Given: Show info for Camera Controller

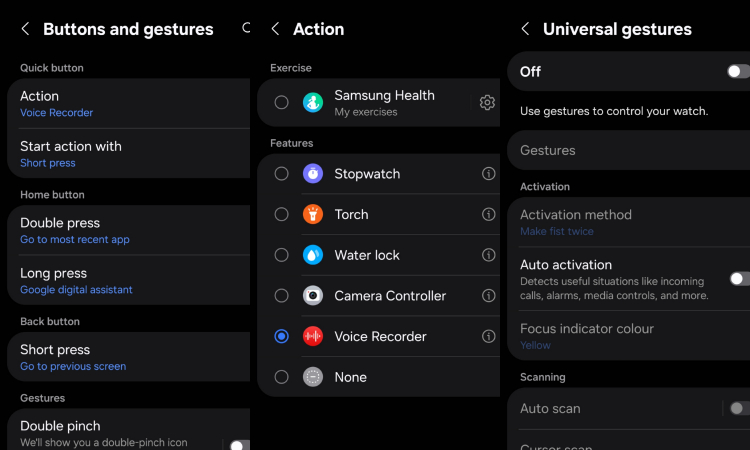Looking at the screenshot, I should tap(488, 296).
